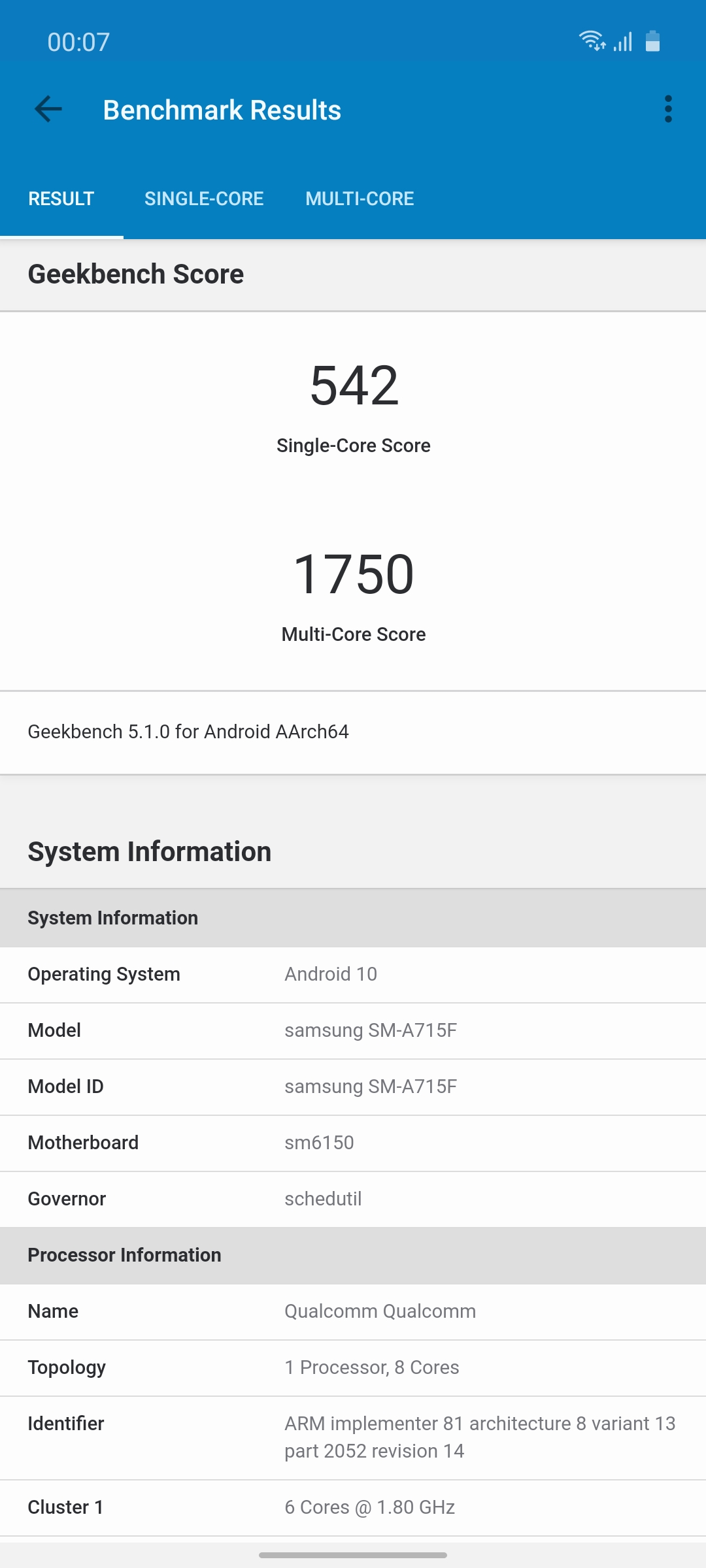Tap the clock in status bar
Screen dimensions: 706x1568
[x=78, y=42]
